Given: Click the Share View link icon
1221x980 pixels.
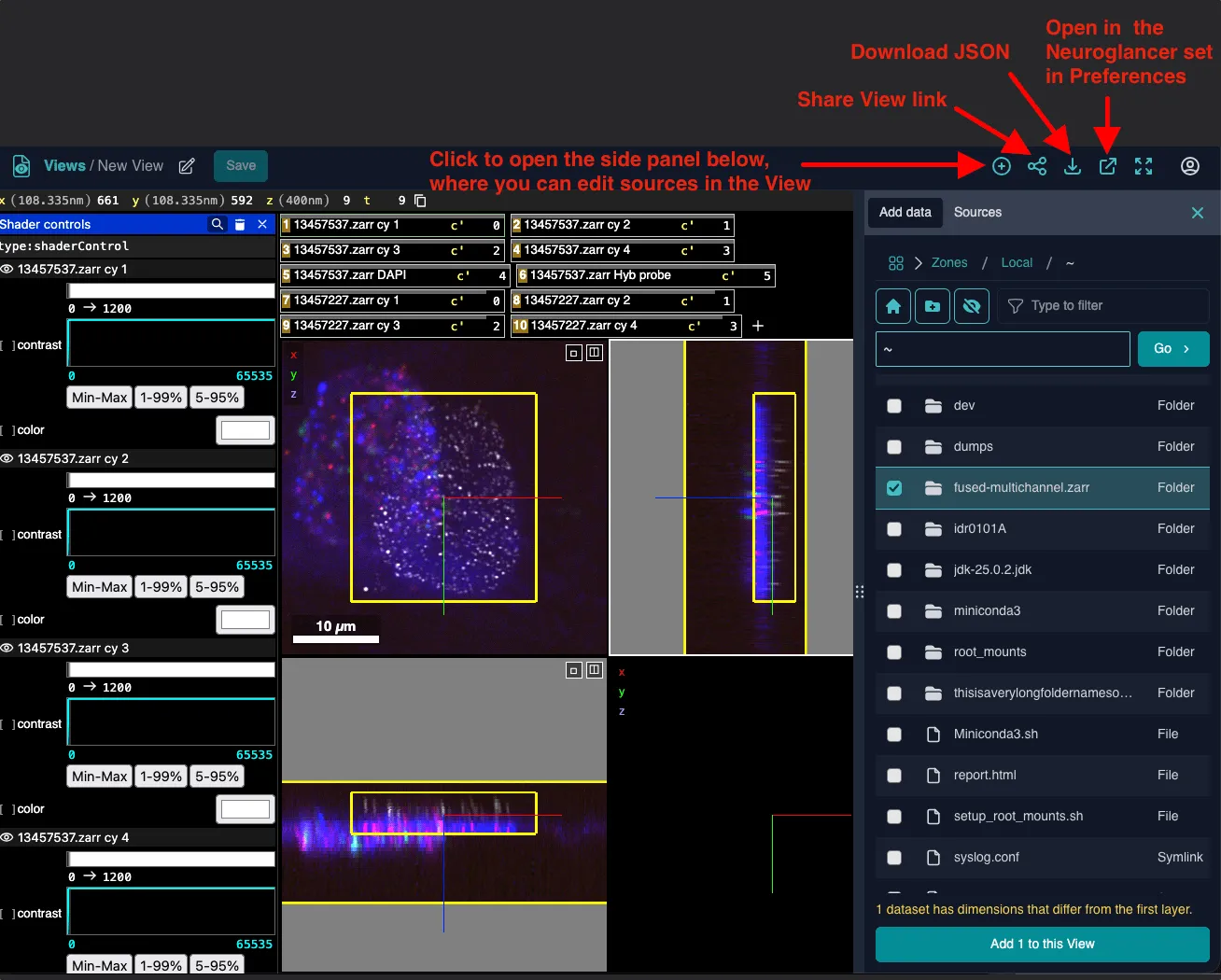Looking at the screenshot, I should click(x=1037, y=166).
